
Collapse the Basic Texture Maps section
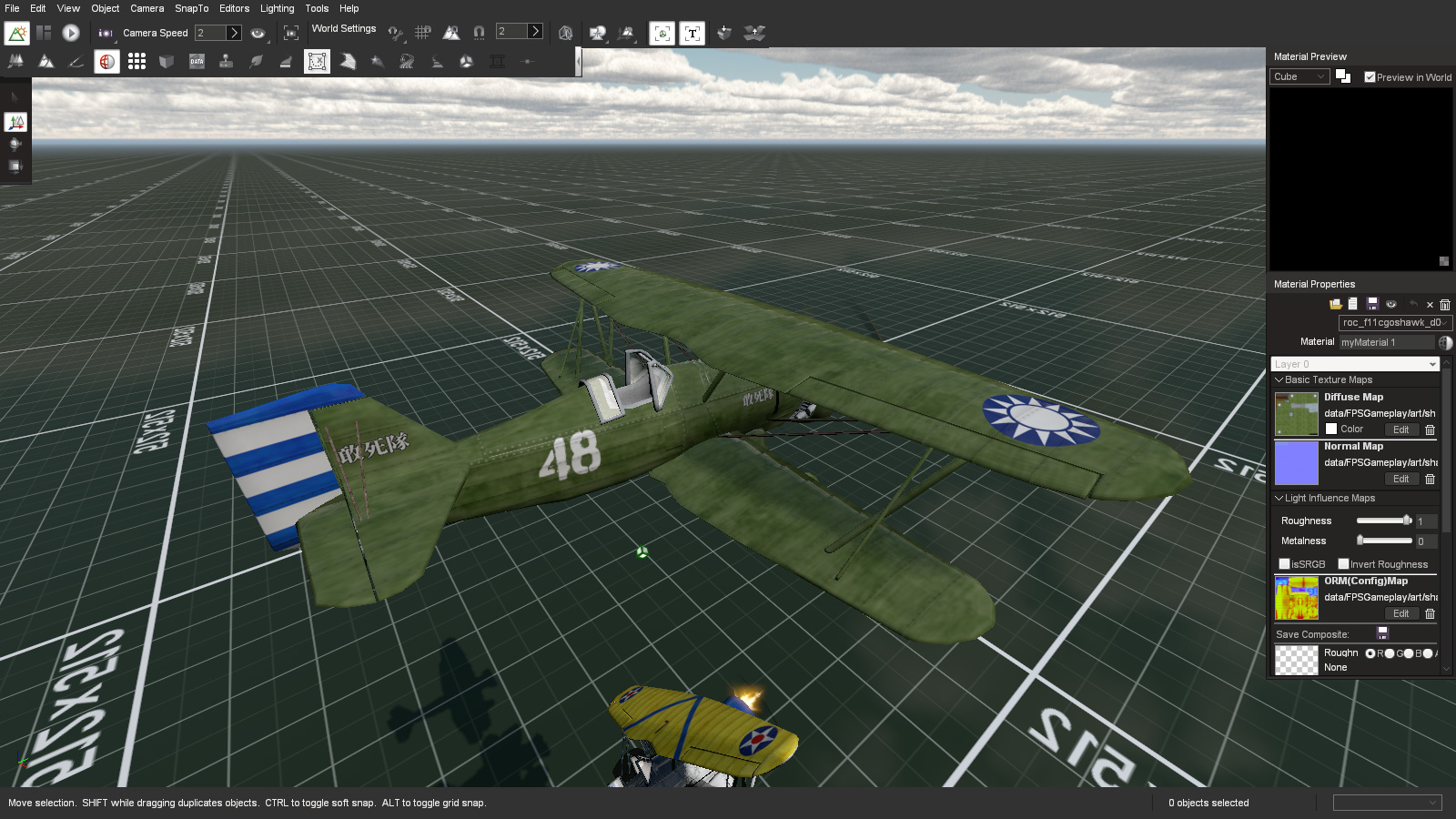(x=1279, y=379)
